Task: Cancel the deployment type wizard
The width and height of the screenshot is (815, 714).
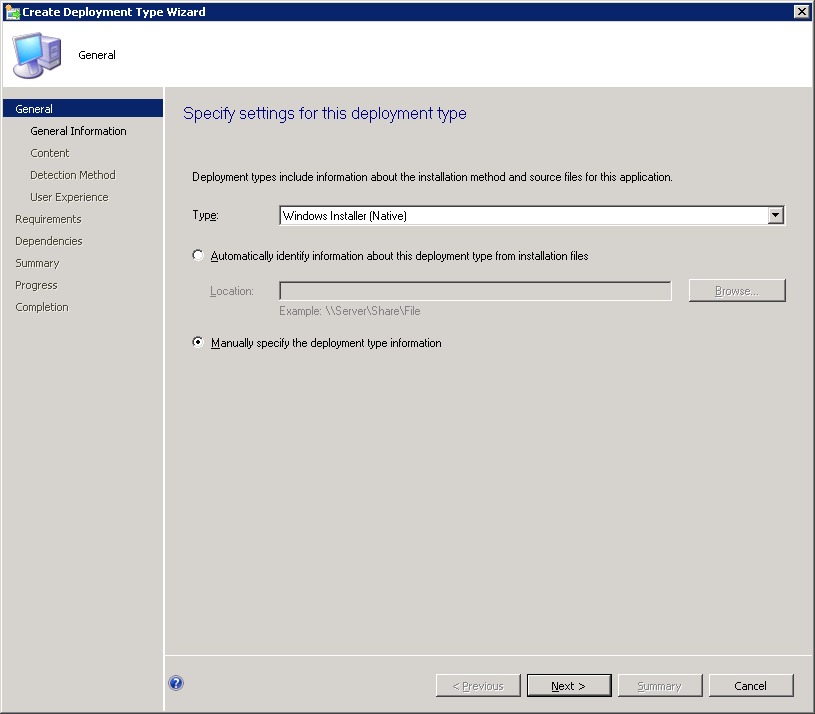Action: (x=750, y=686)
